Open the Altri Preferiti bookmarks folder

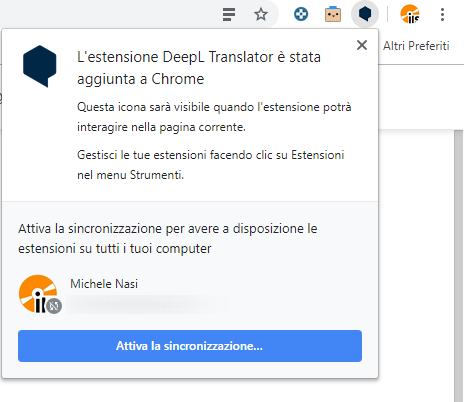pos(416,46)
